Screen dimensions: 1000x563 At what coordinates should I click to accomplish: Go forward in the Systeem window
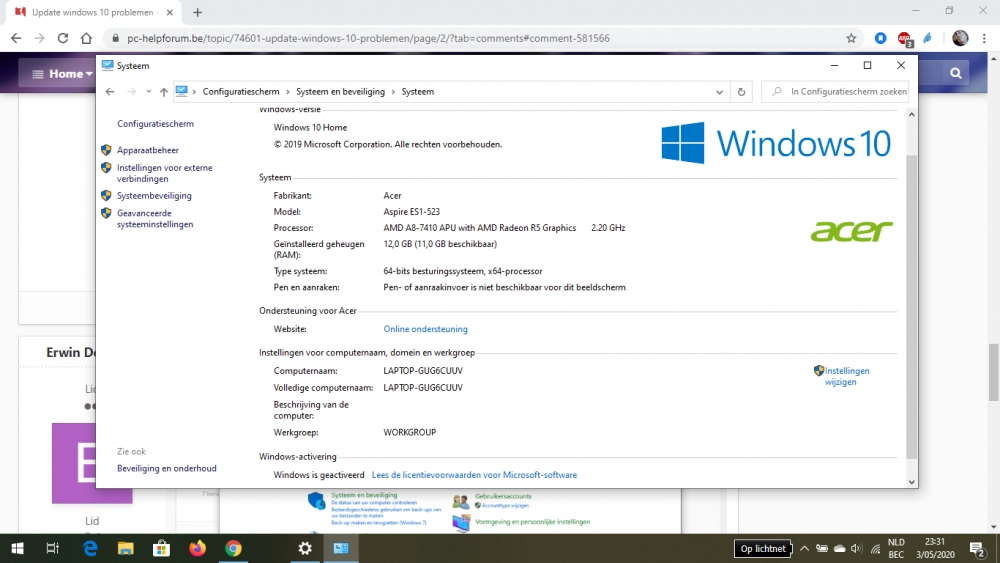131,92
